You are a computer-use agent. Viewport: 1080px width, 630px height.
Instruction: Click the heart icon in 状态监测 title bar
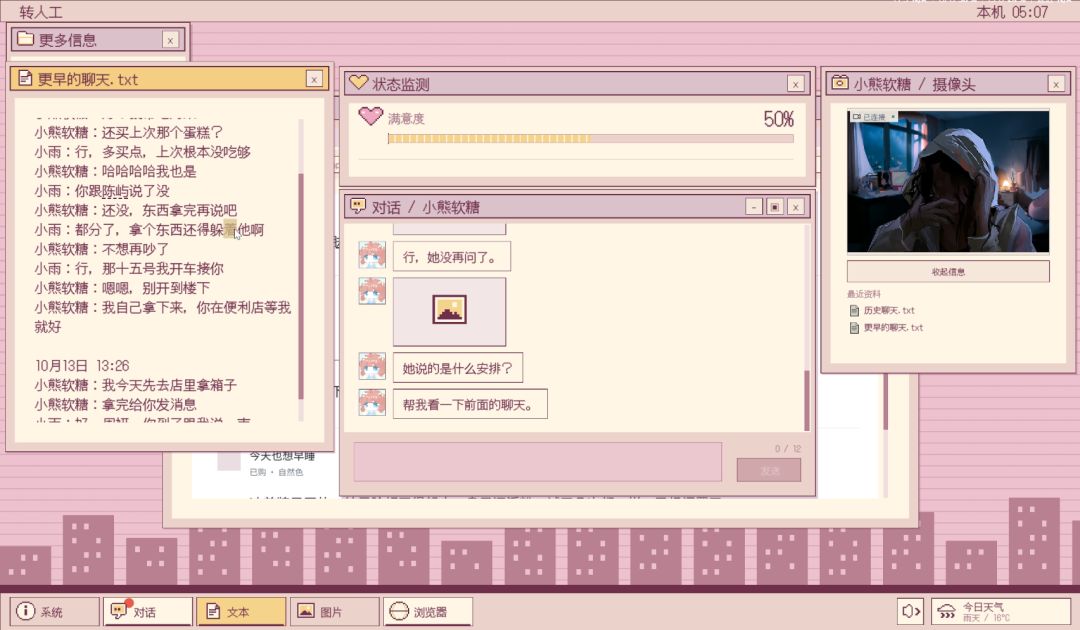(x=358, y=83)
